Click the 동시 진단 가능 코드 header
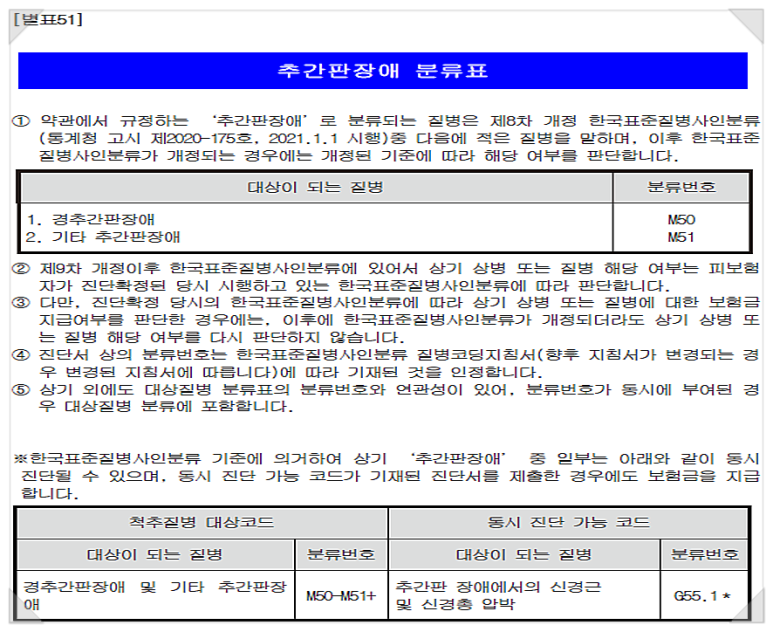 (568, 522)
